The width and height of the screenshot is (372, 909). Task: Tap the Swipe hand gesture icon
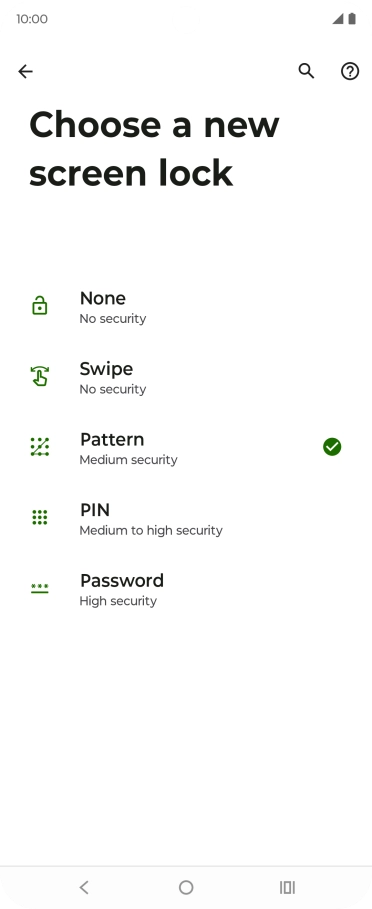coord(39,376)
